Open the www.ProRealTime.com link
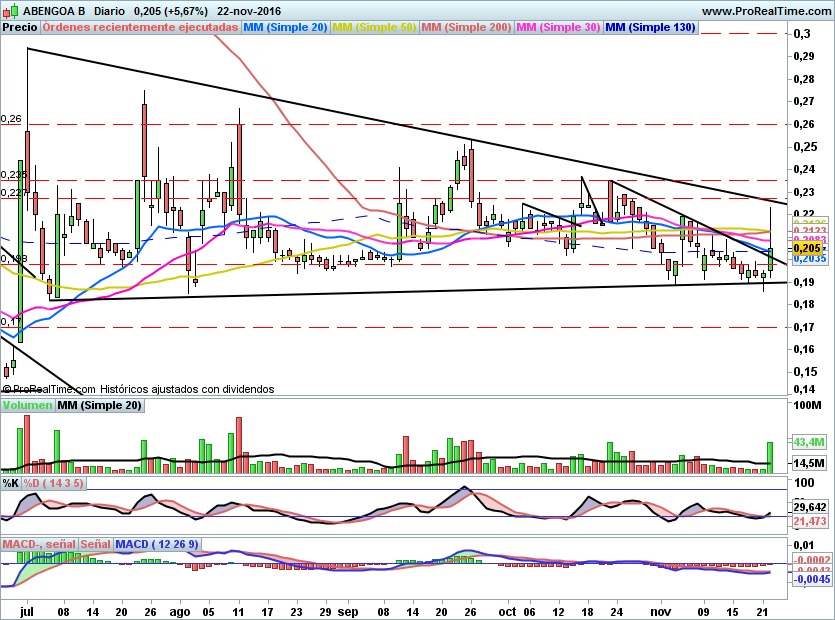835x620 pixels. (x=765, y=10)
